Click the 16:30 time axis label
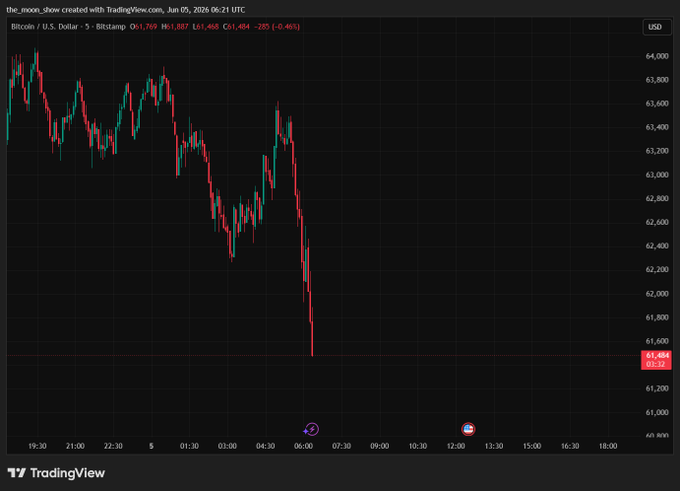This screenshot has width=680, height=491. 570,446
